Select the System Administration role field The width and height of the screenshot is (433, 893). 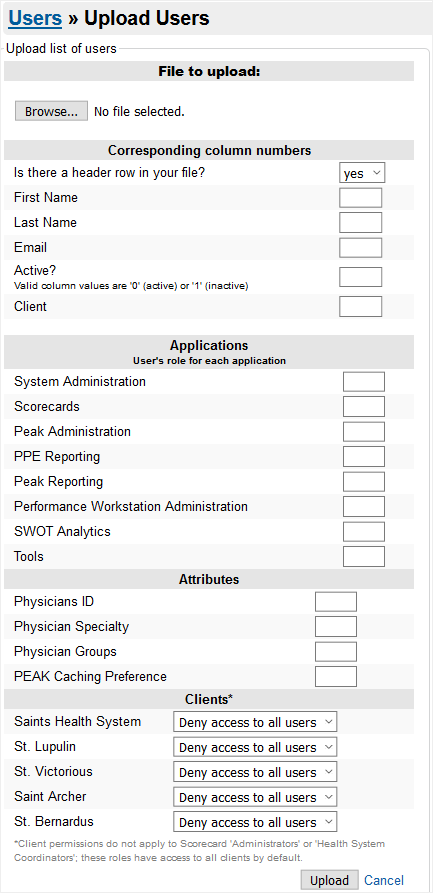(364, 382)
